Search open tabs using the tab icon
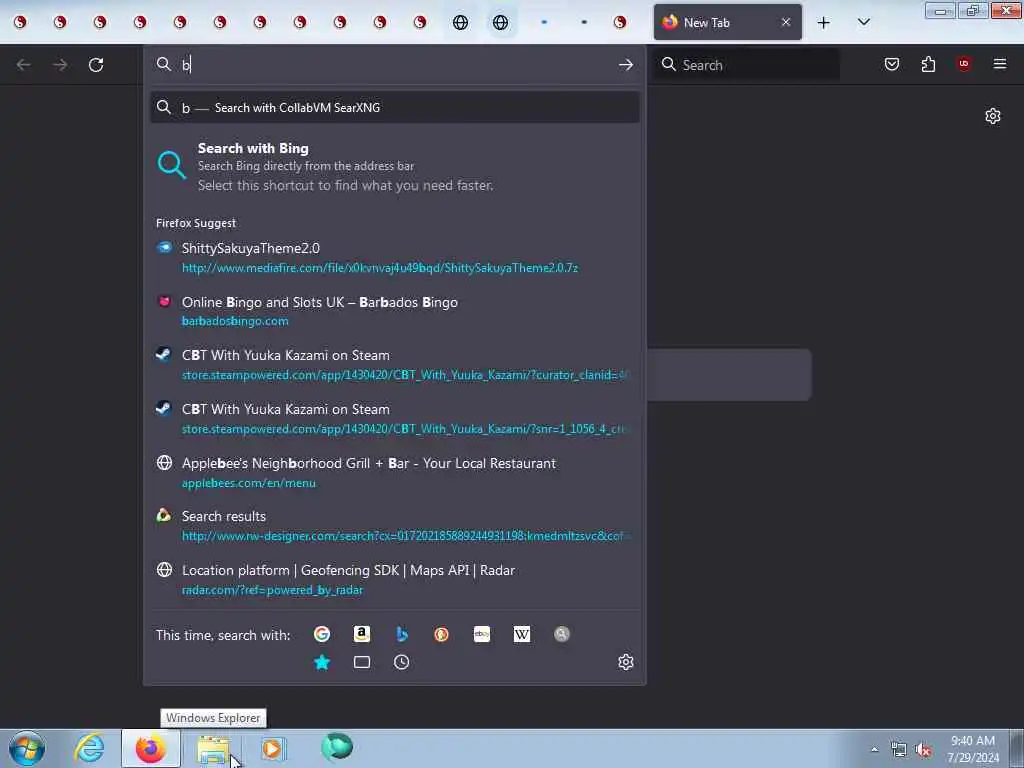The image size is (1024, 768). pyautogui.click(x=362, y=662)
